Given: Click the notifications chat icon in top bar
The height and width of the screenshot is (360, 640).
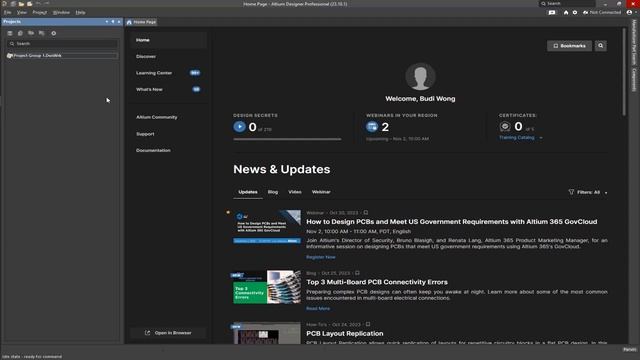Looking at the screenshot, I should (x=552, y=13).
